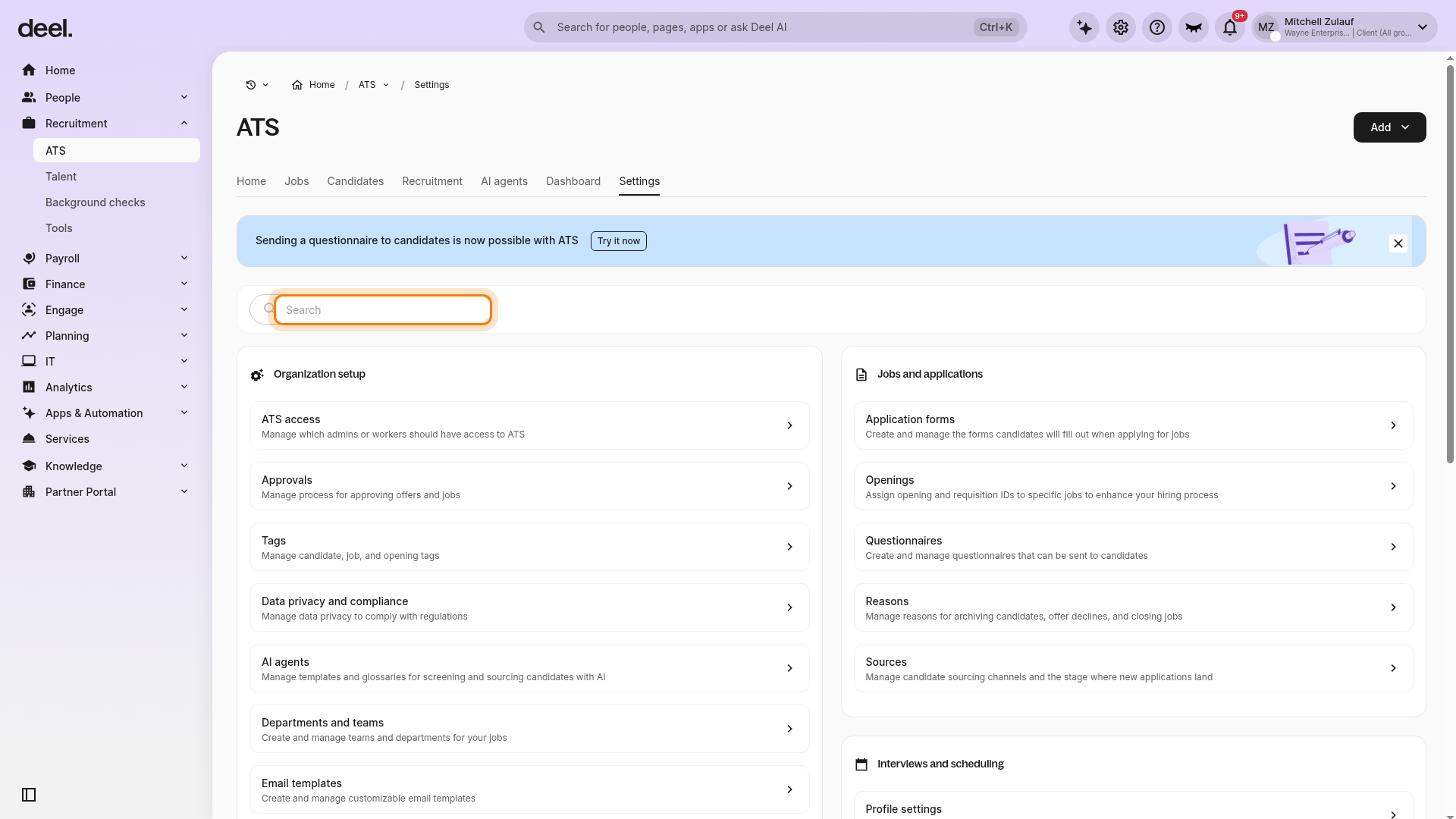Open Reasons settings
Viewport: 1456px width, 819px height.
(x=1133, y=607)
